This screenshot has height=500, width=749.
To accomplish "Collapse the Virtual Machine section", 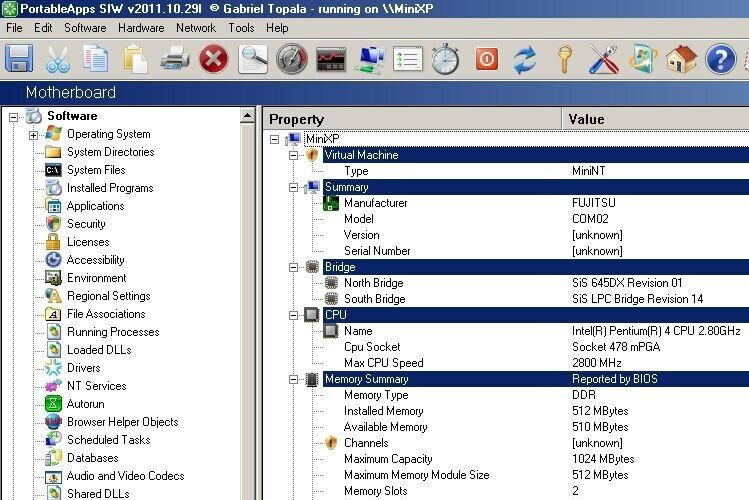I will pos(293,155).
